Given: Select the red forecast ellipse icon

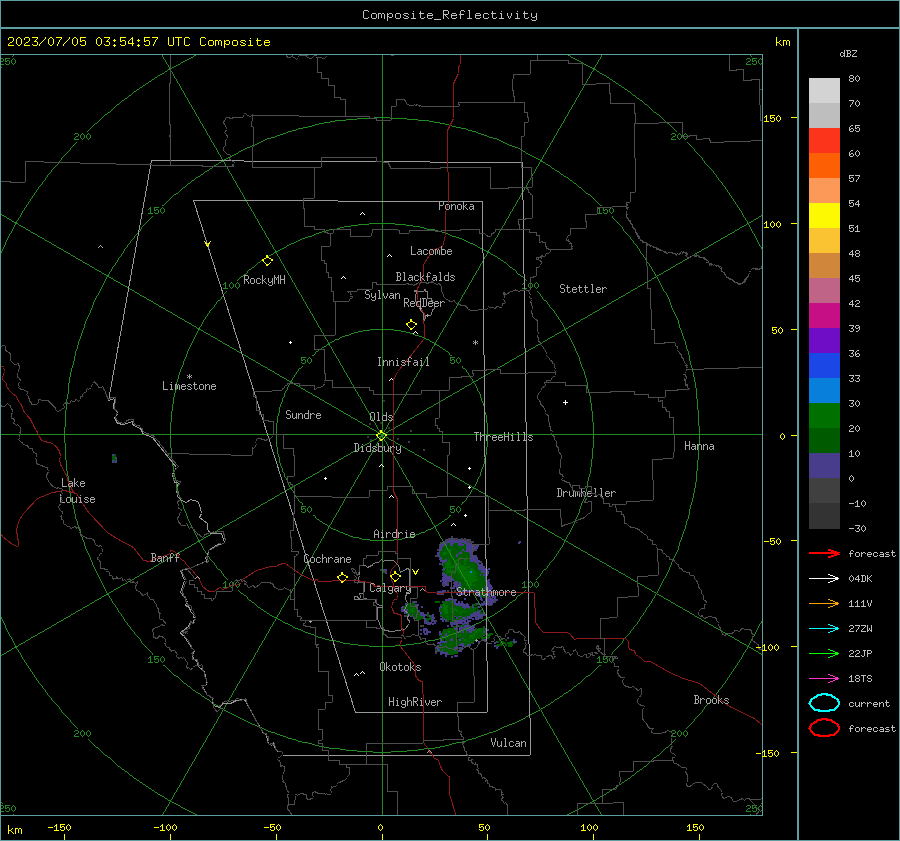Looking at the screenshot, I should coord(824,728).
